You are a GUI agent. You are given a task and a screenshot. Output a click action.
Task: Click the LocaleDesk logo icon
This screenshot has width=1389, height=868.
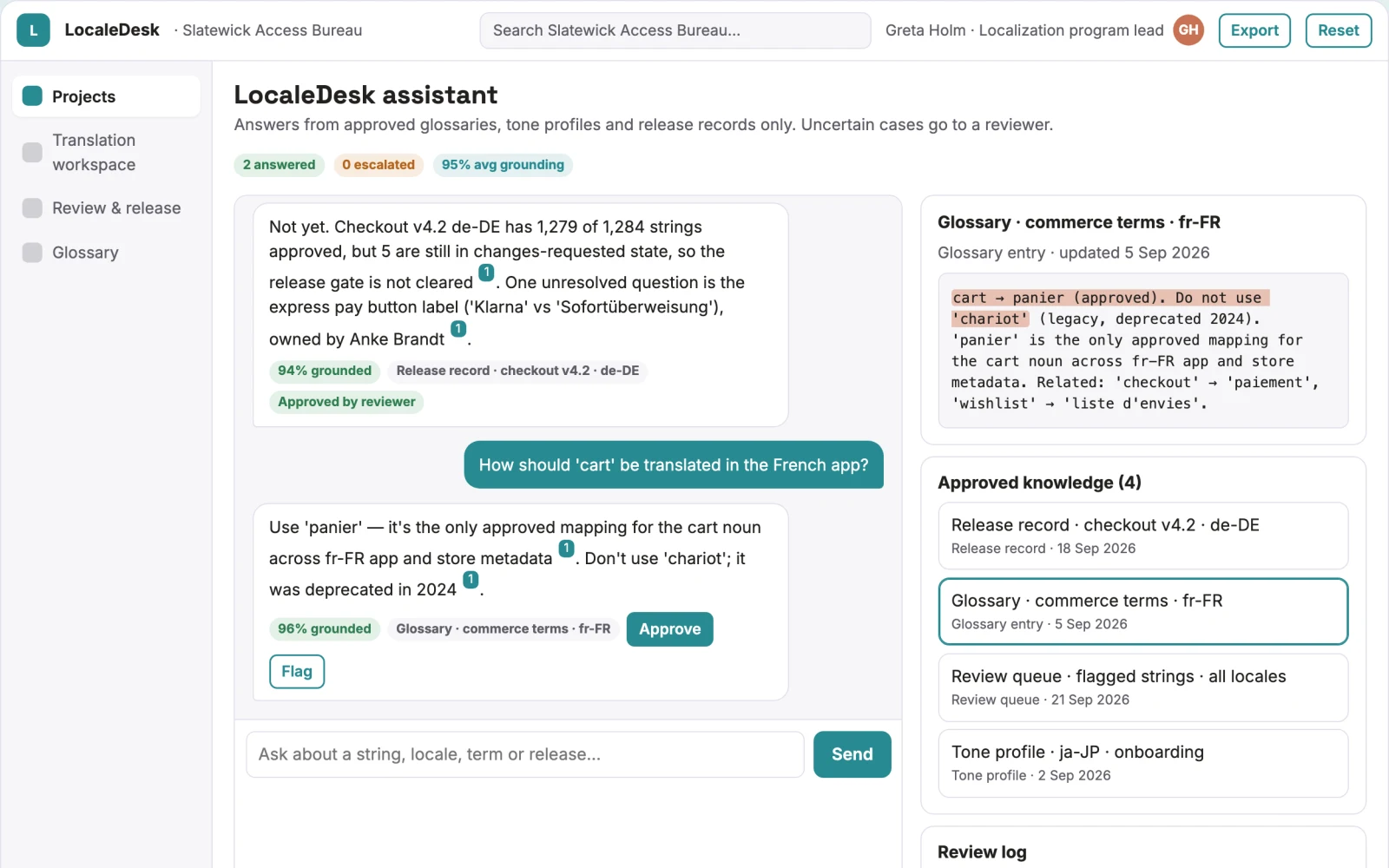33,30
